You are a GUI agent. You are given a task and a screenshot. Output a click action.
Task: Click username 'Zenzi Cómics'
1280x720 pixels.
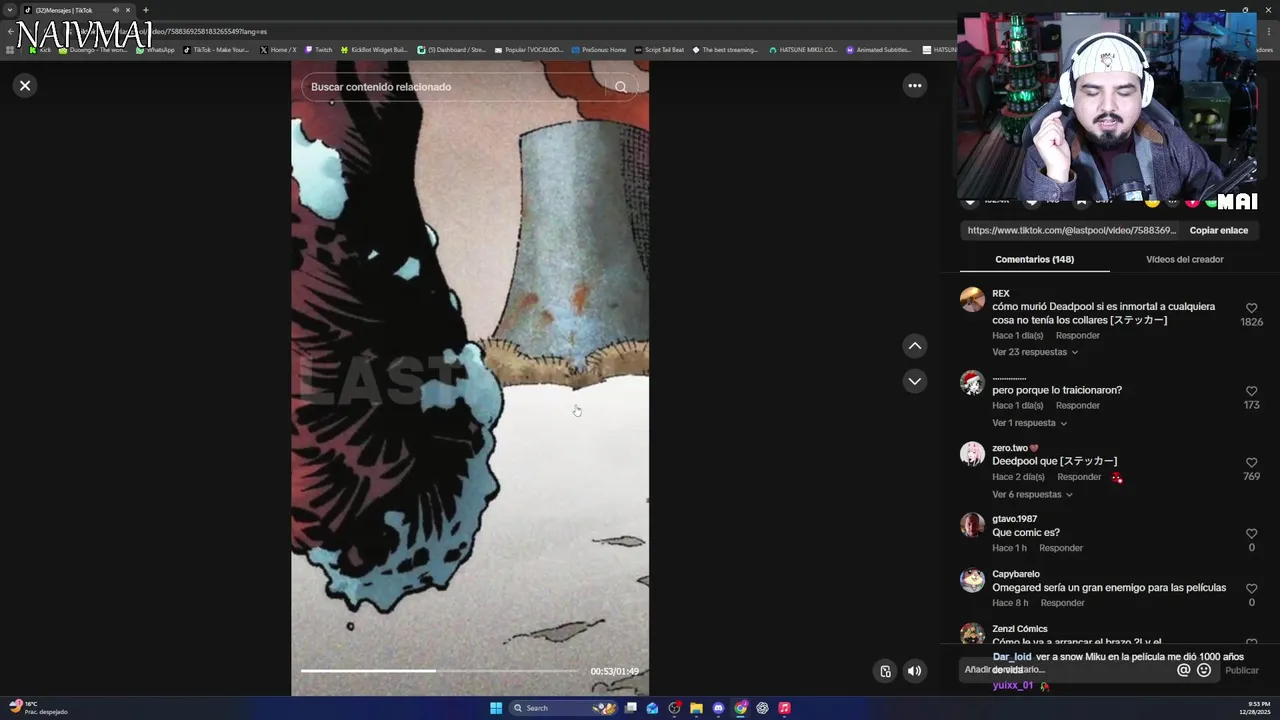coord(1019,629)
